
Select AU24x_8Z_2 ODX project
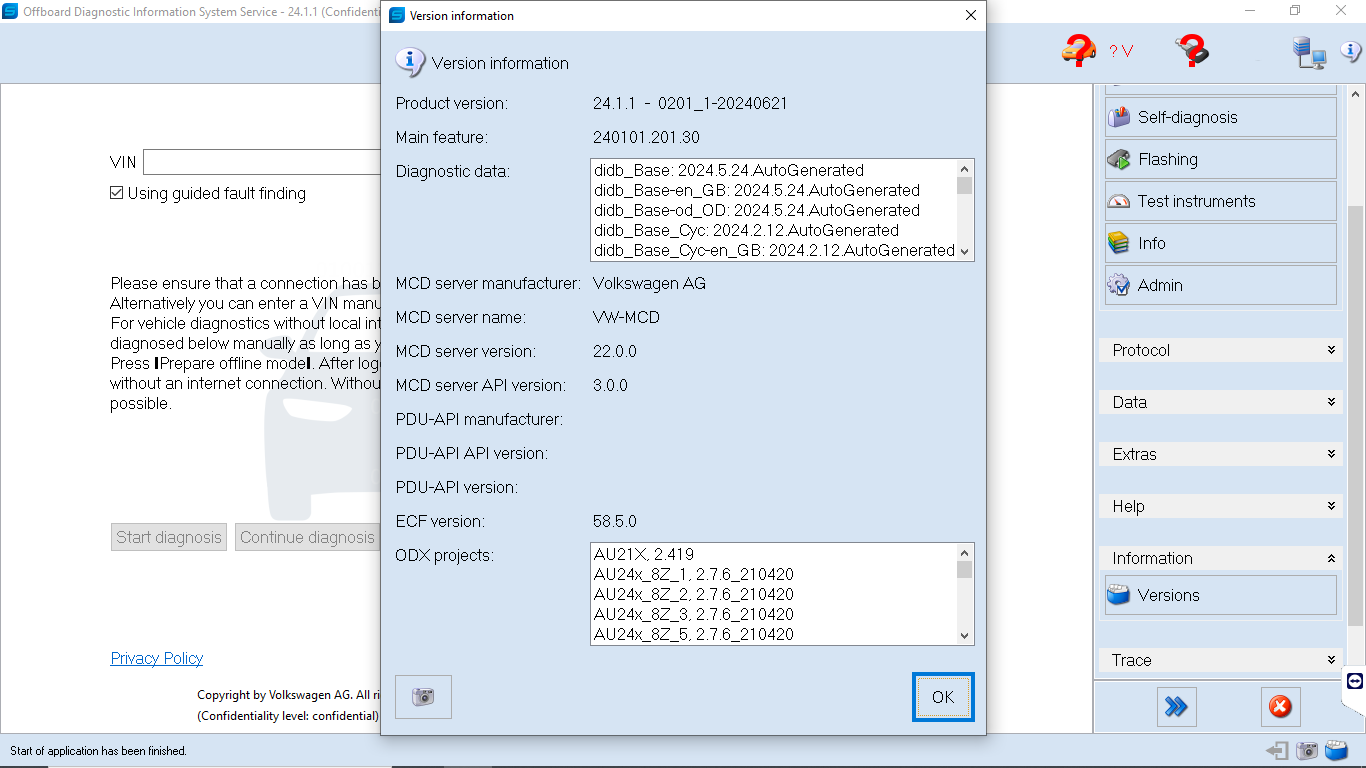[x=694, y=594]
